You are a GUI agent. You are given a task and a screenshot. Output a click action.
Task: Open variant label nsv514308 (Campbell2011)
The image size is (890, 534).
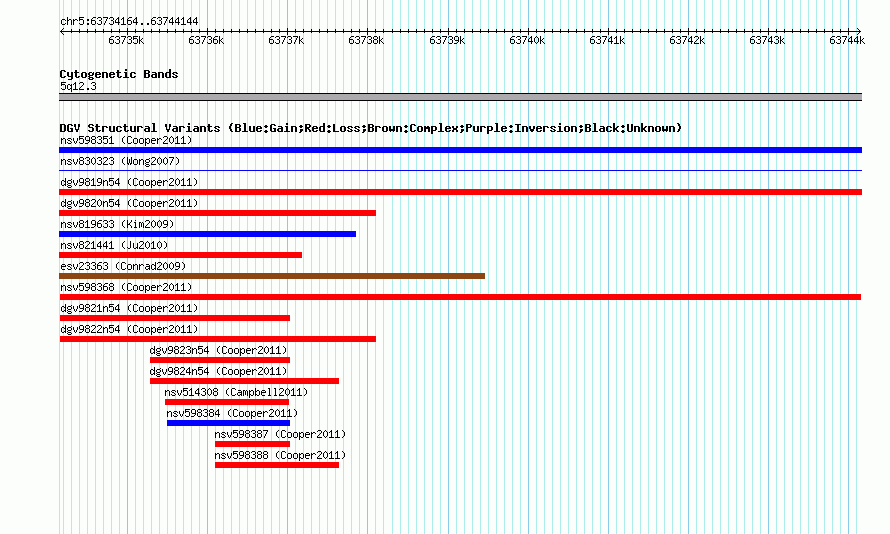(x=236, y=392)
